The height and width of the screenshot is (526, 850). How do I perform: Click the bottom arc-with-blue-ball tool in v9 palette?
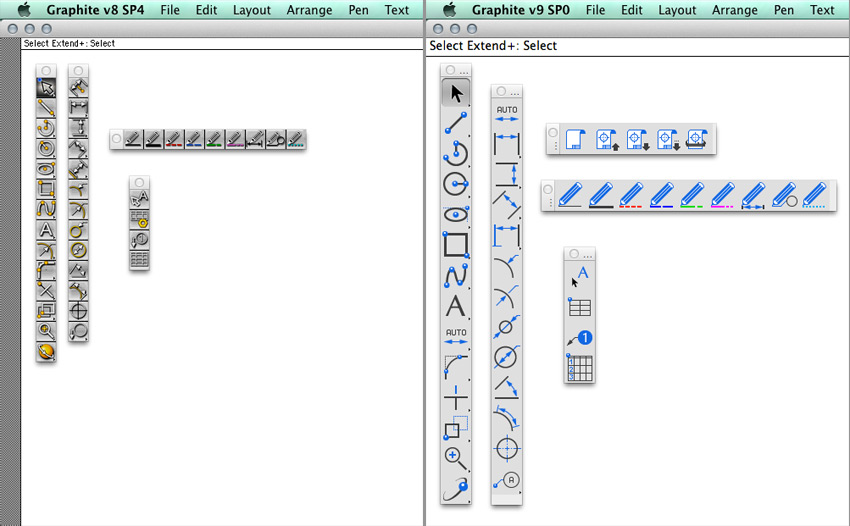[456, 489]
